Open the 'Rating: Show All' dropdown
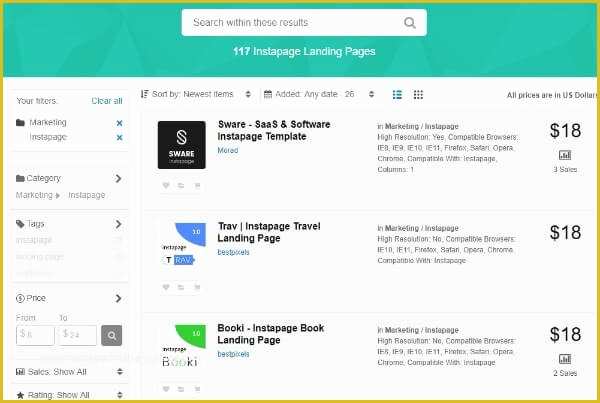 (70, 395)
